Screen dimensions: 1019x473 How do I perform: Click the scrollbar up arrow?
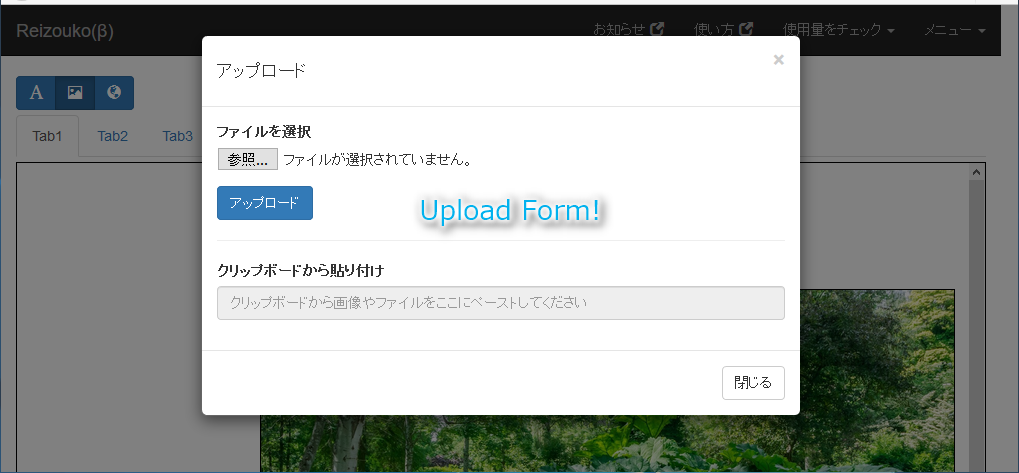pyautogui.click(x=976, y=172)
